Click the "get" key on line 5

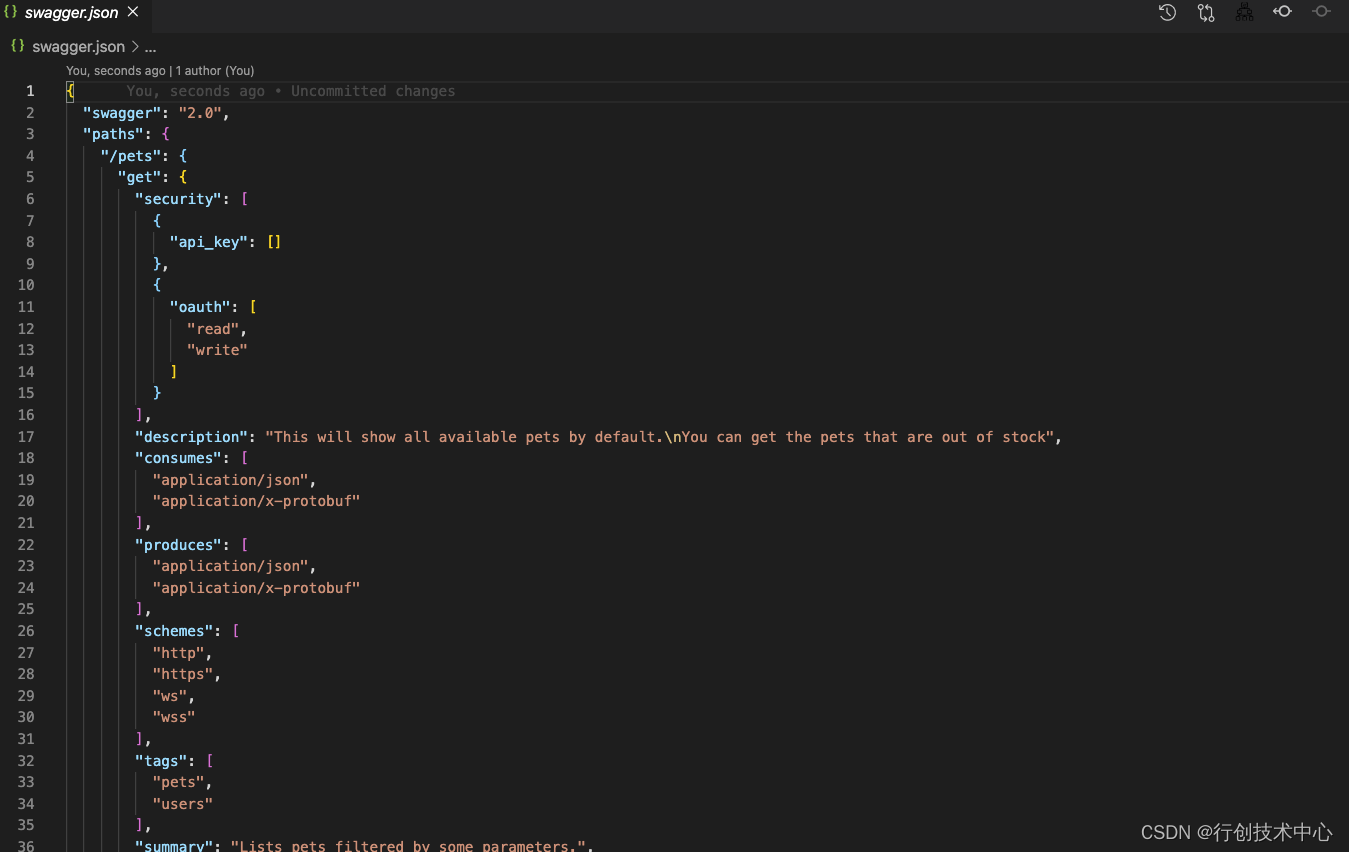tap(139, 177)
